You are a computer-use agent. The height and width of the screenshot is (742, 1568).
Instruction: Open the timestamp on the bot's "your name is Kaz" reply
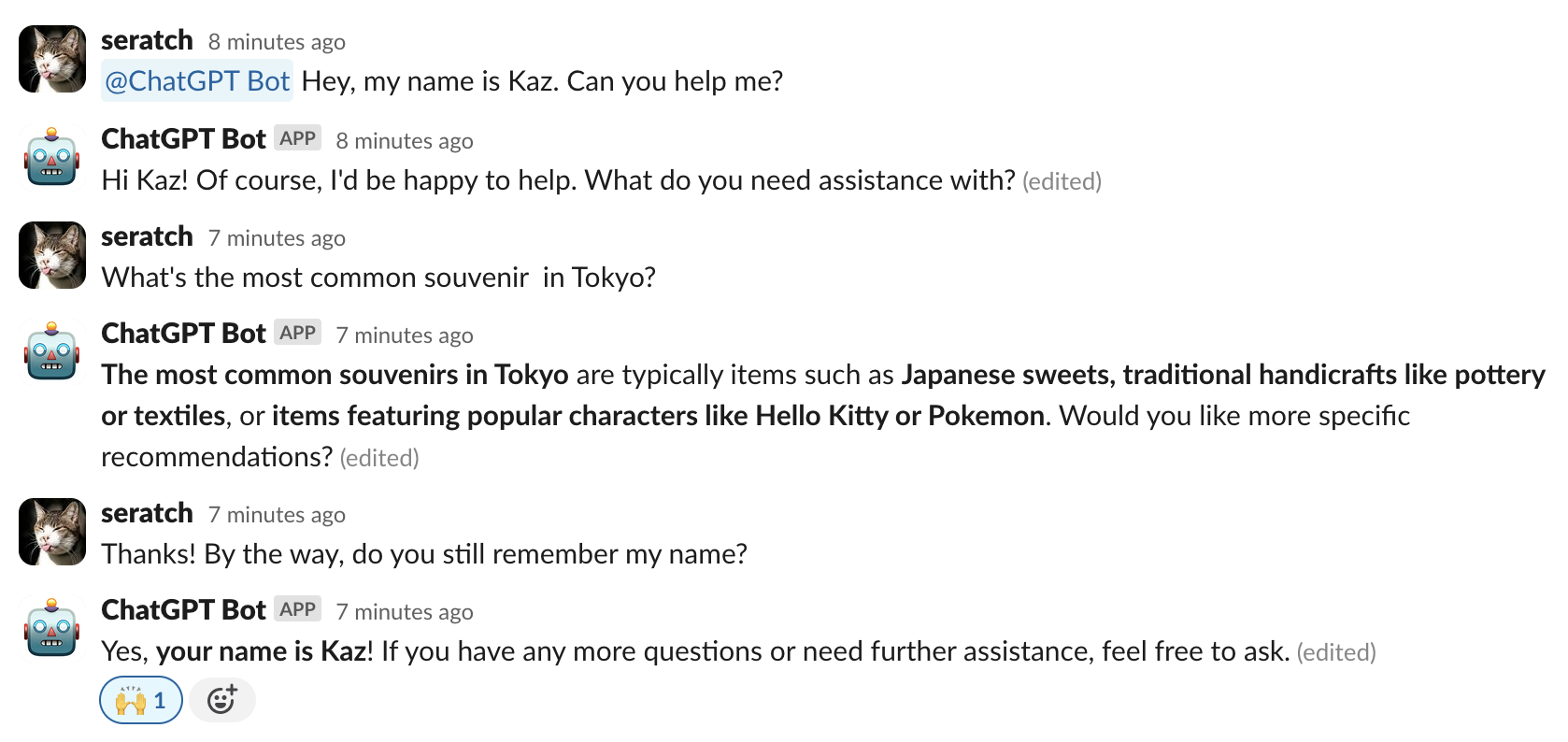(405, 612)
